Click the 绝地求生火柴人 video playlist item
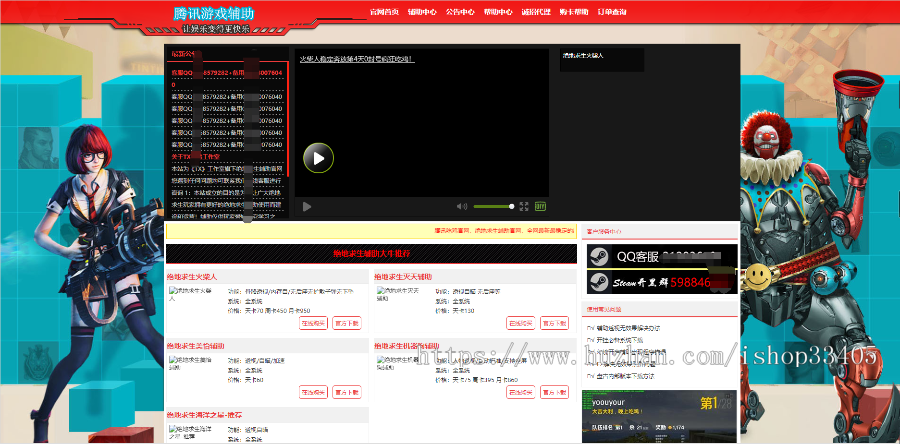This screenshot has width=900, height=444. 583,56
